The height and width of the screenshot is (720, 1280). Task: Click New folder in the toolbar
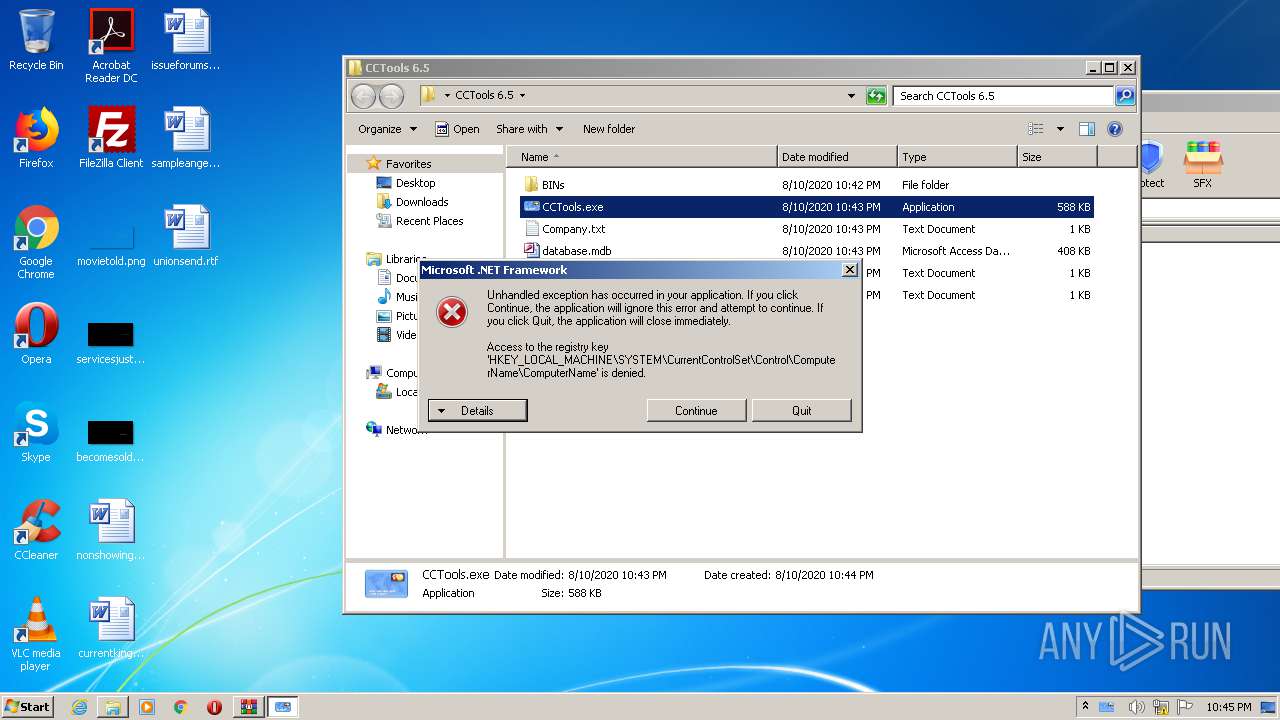609,129
